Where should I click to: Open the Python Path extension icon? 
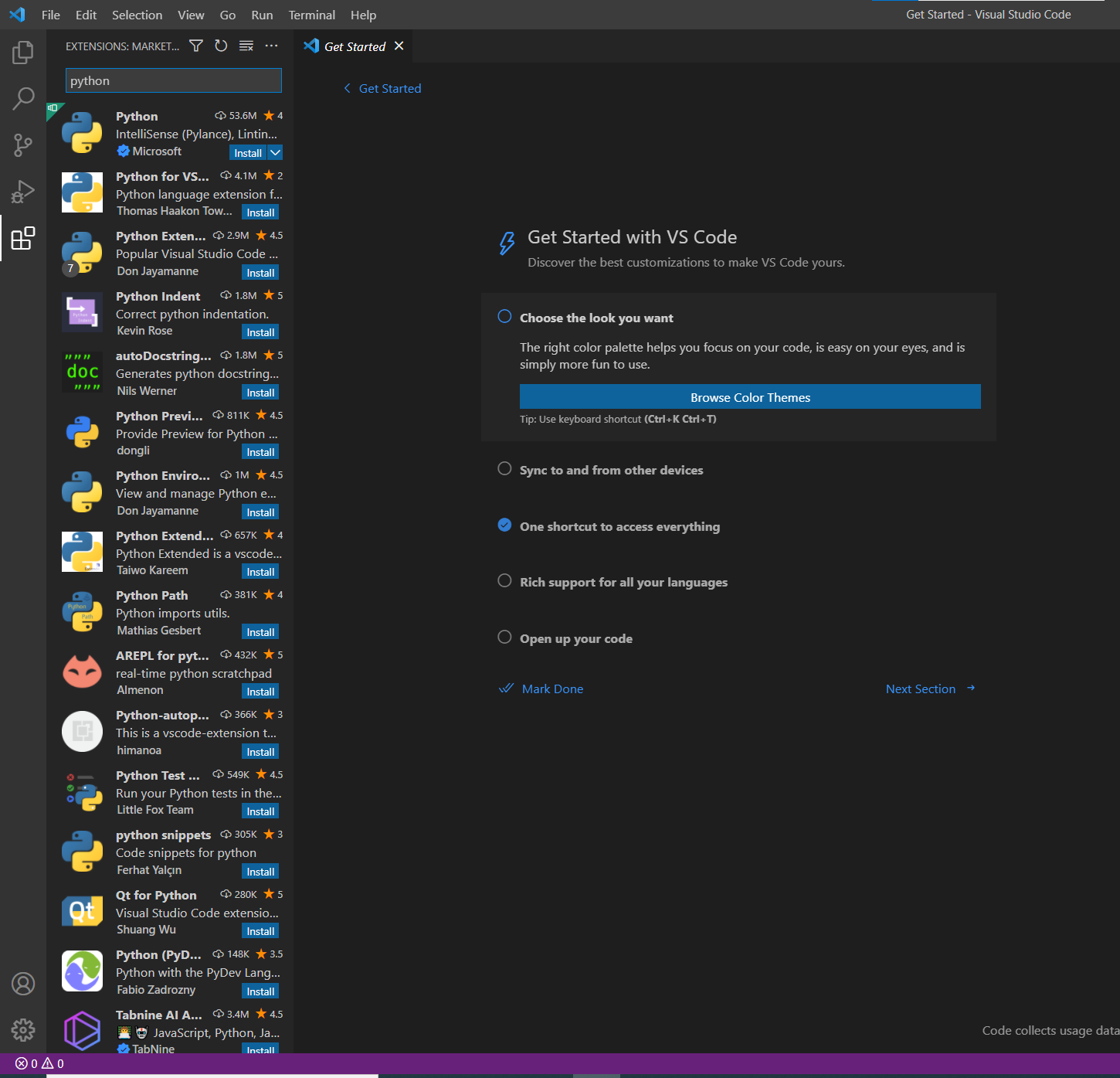tap(82, 612)
